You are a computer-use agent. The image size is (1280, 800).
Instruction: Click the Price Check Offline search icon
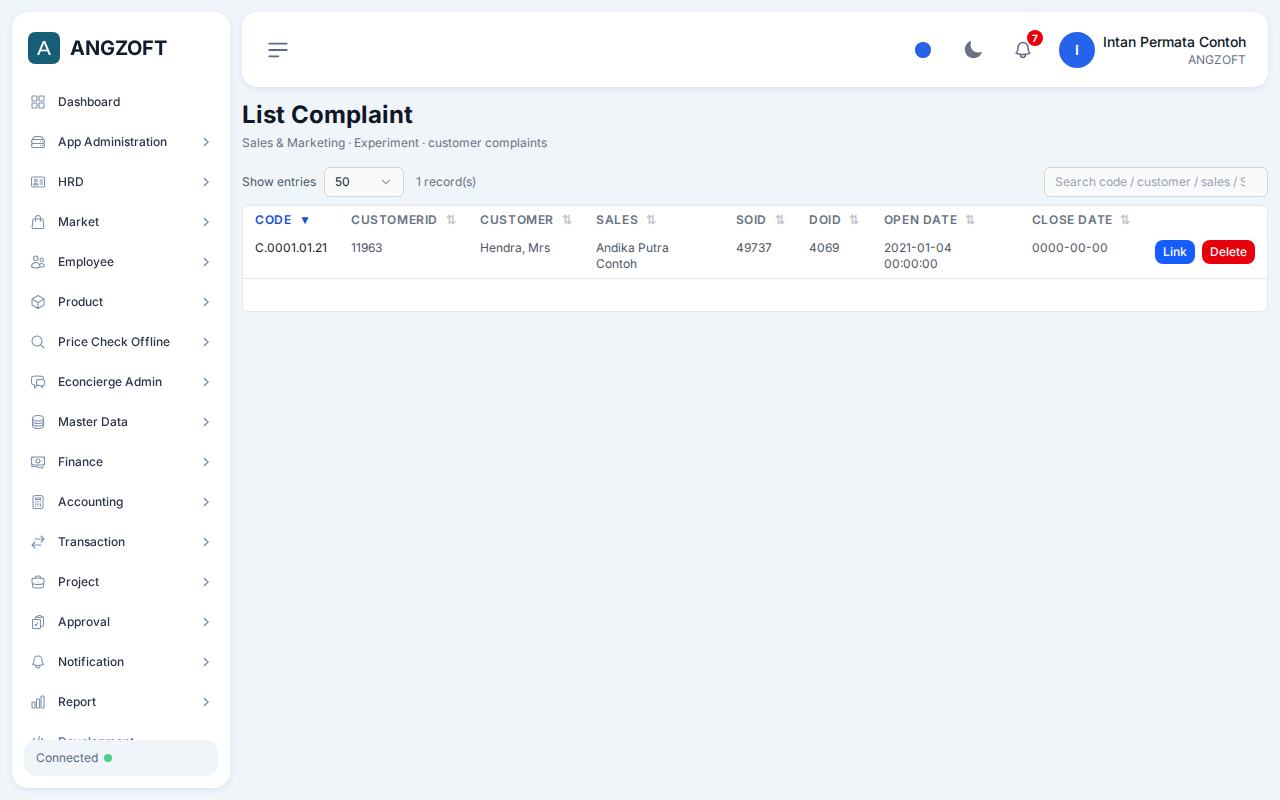pyautogui.click(x=38, y=342)
